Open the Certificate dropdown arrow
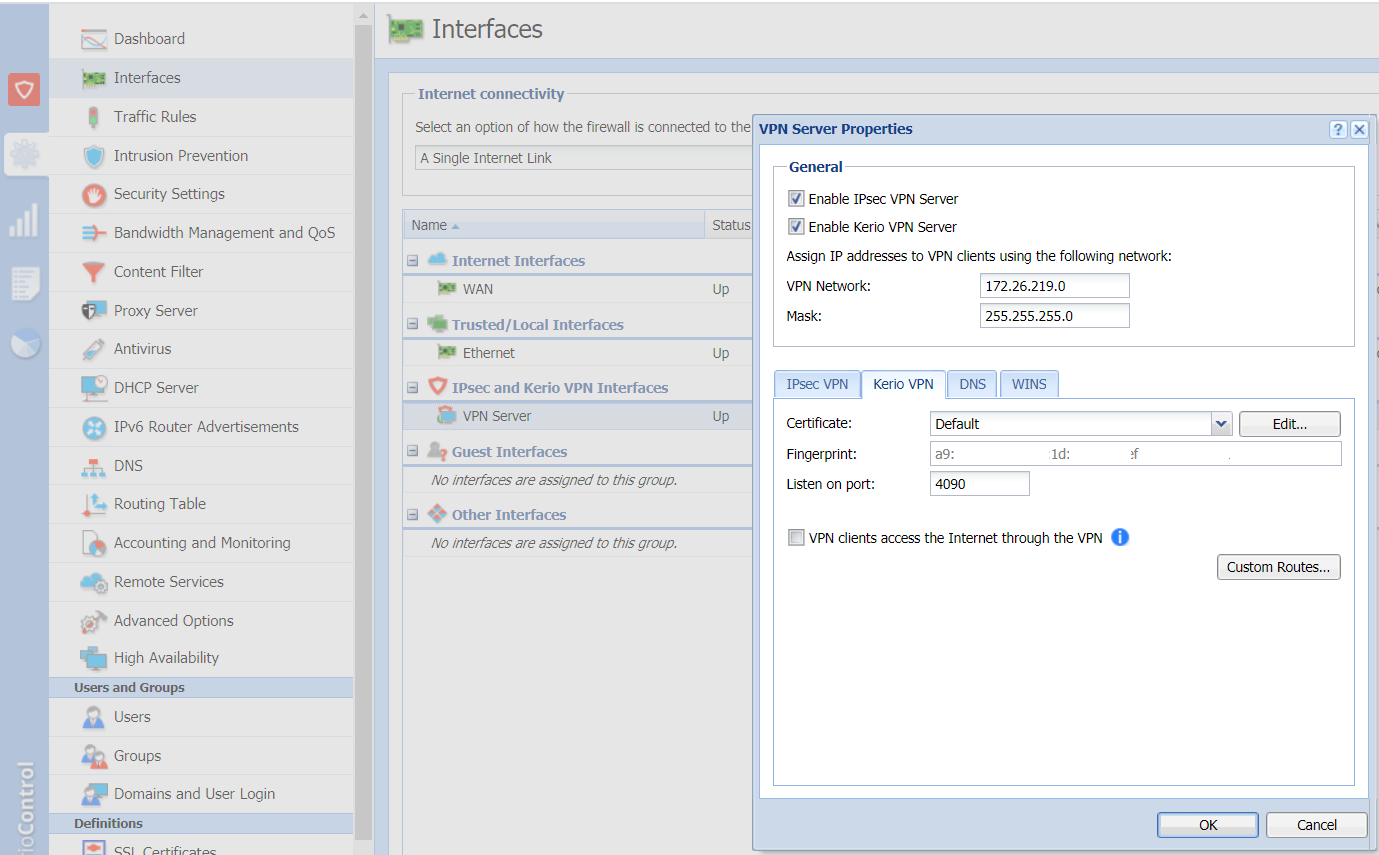 click(x=1220, y=424)
